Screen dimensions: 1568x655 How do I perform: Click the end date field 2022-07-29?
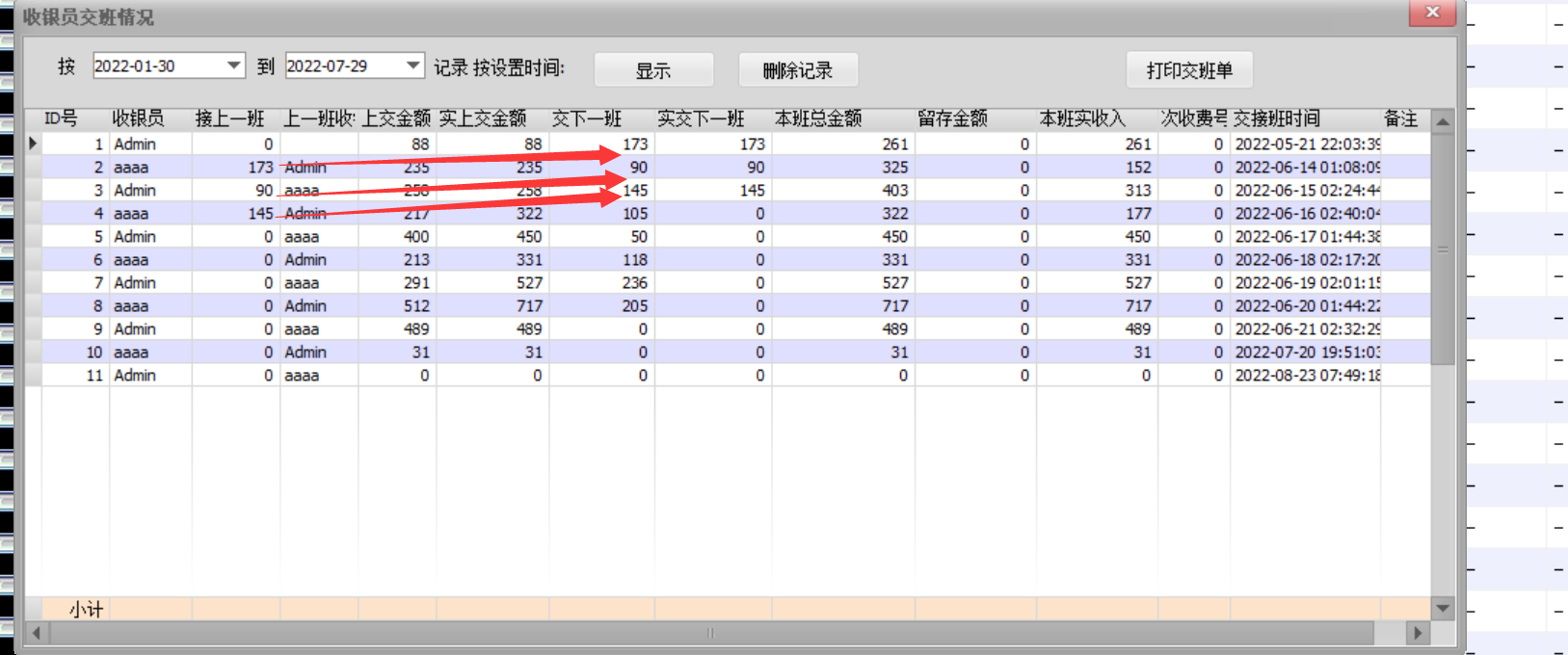[x=342, y=65]
